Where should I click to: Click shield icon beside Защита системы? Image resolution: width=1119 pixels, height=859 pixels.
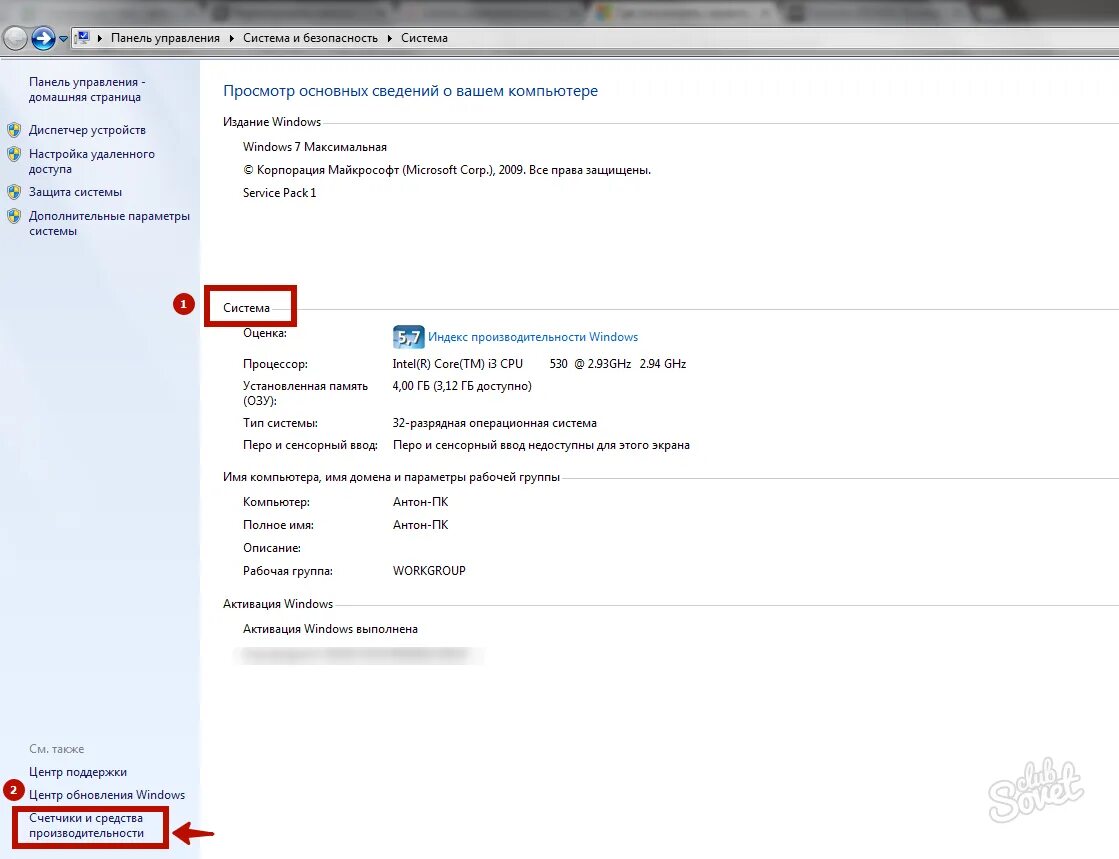click(x=14, y=192)
